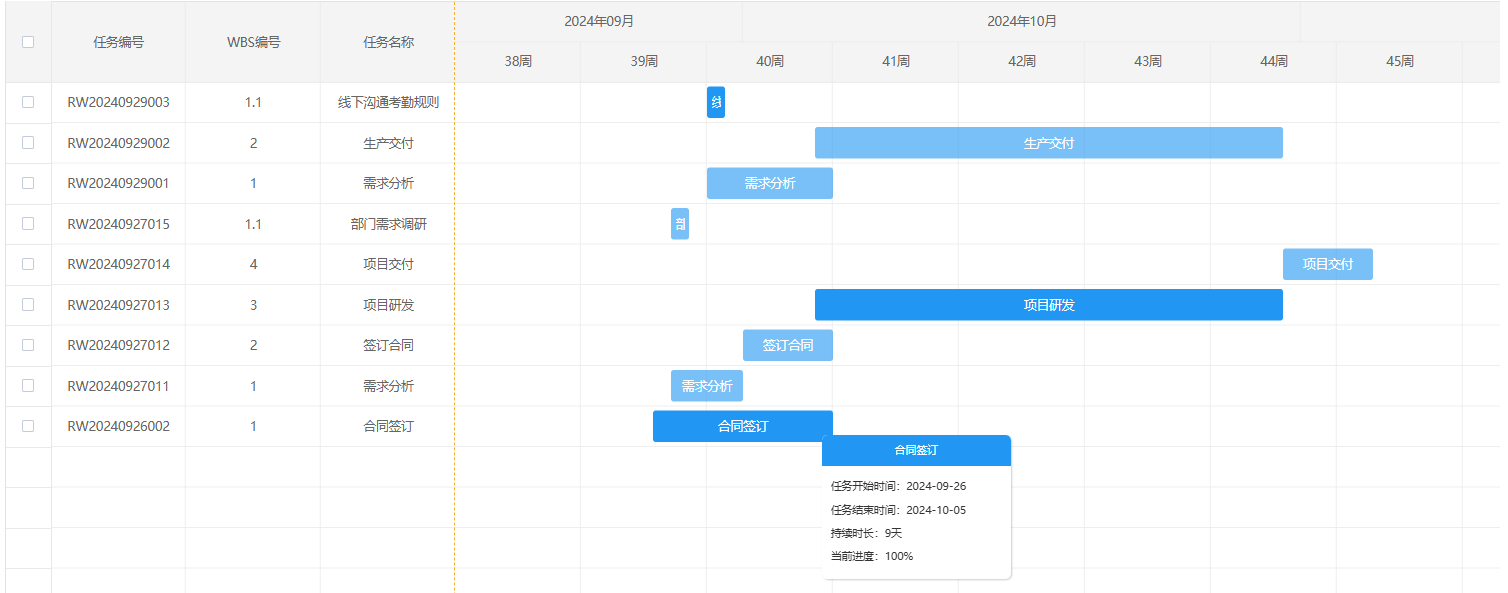This screenshot has height=593, width=1508.
Task: Click the task number cell RW20240927013
Action: click(118, 305)
